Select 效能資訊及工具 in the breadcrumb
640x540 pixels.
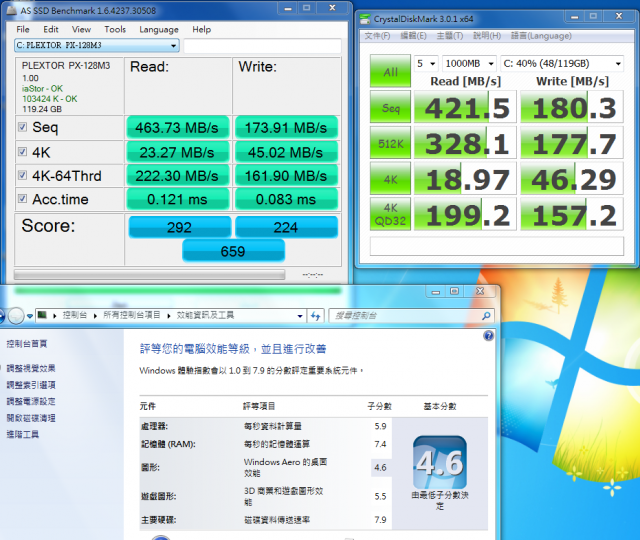click(205, 315)
